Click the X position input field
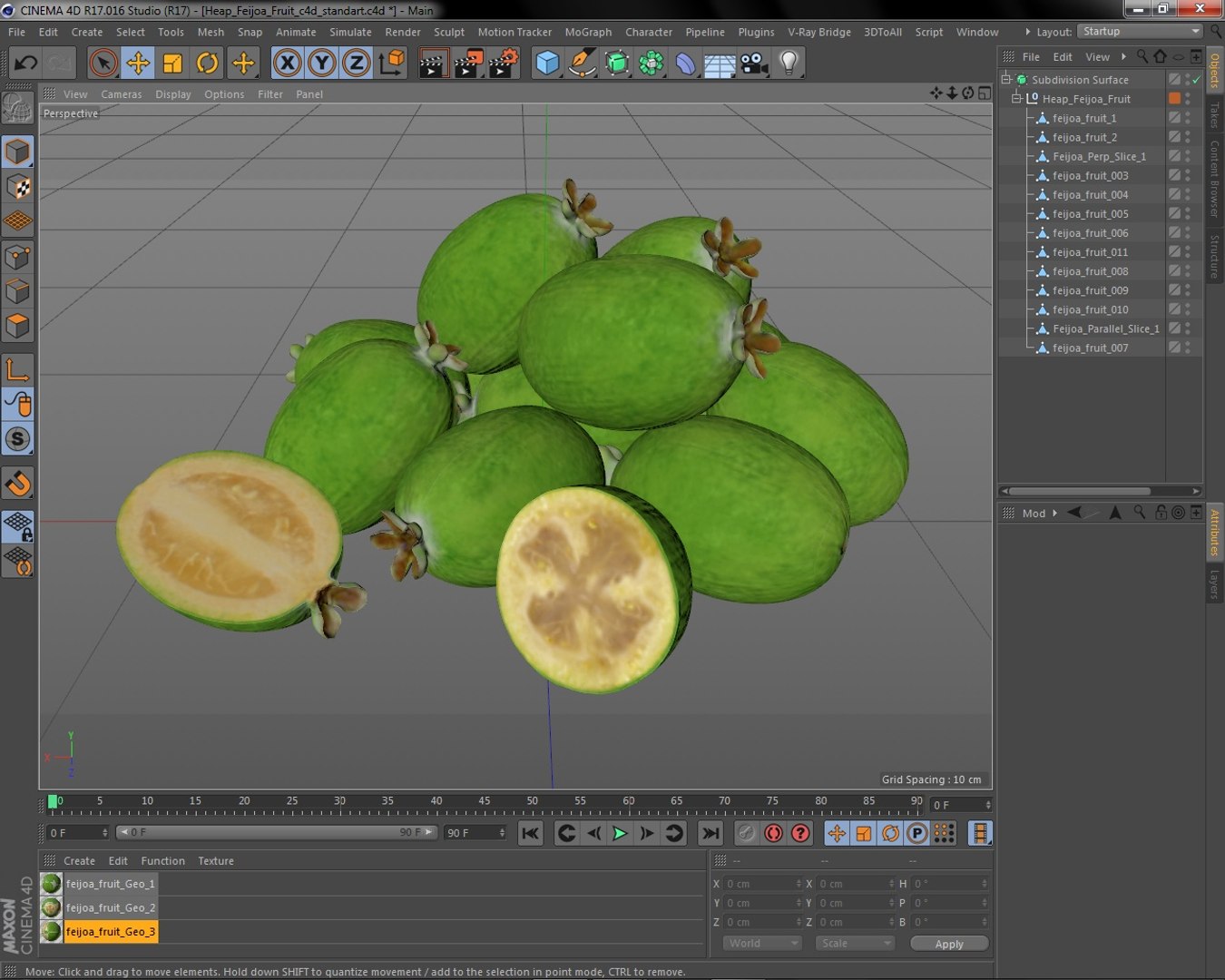The width and height of the screenshot is (1225, 980). pyautogui.click(x=762, y=884)
